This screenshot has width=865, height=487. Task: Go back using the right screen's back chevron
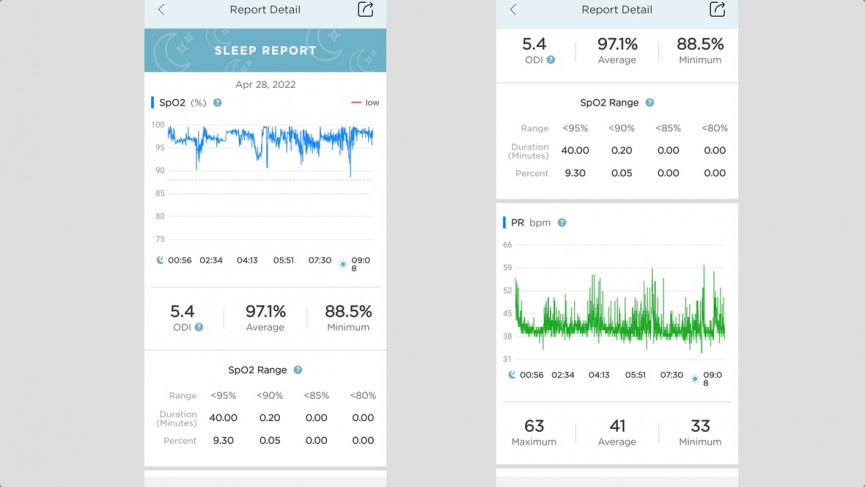coord(513,10)
